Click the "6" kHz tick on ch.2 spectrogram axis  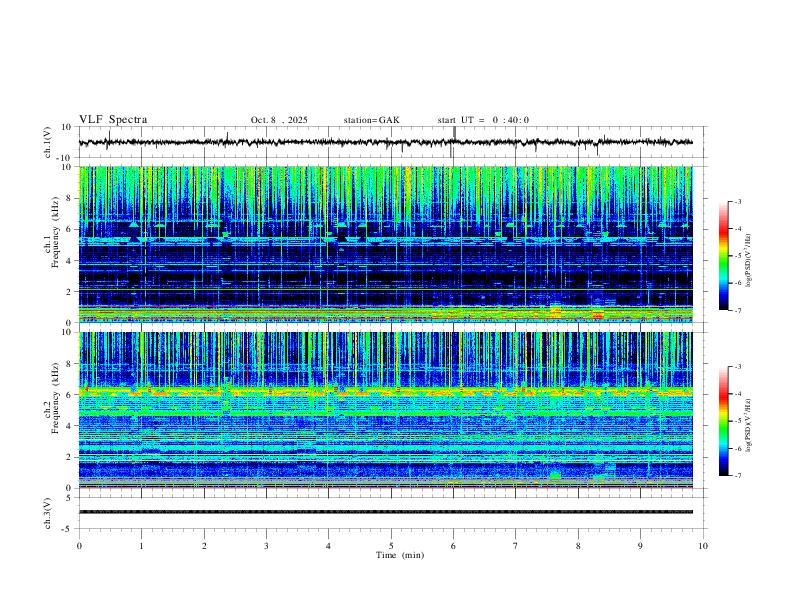(68, 395)
